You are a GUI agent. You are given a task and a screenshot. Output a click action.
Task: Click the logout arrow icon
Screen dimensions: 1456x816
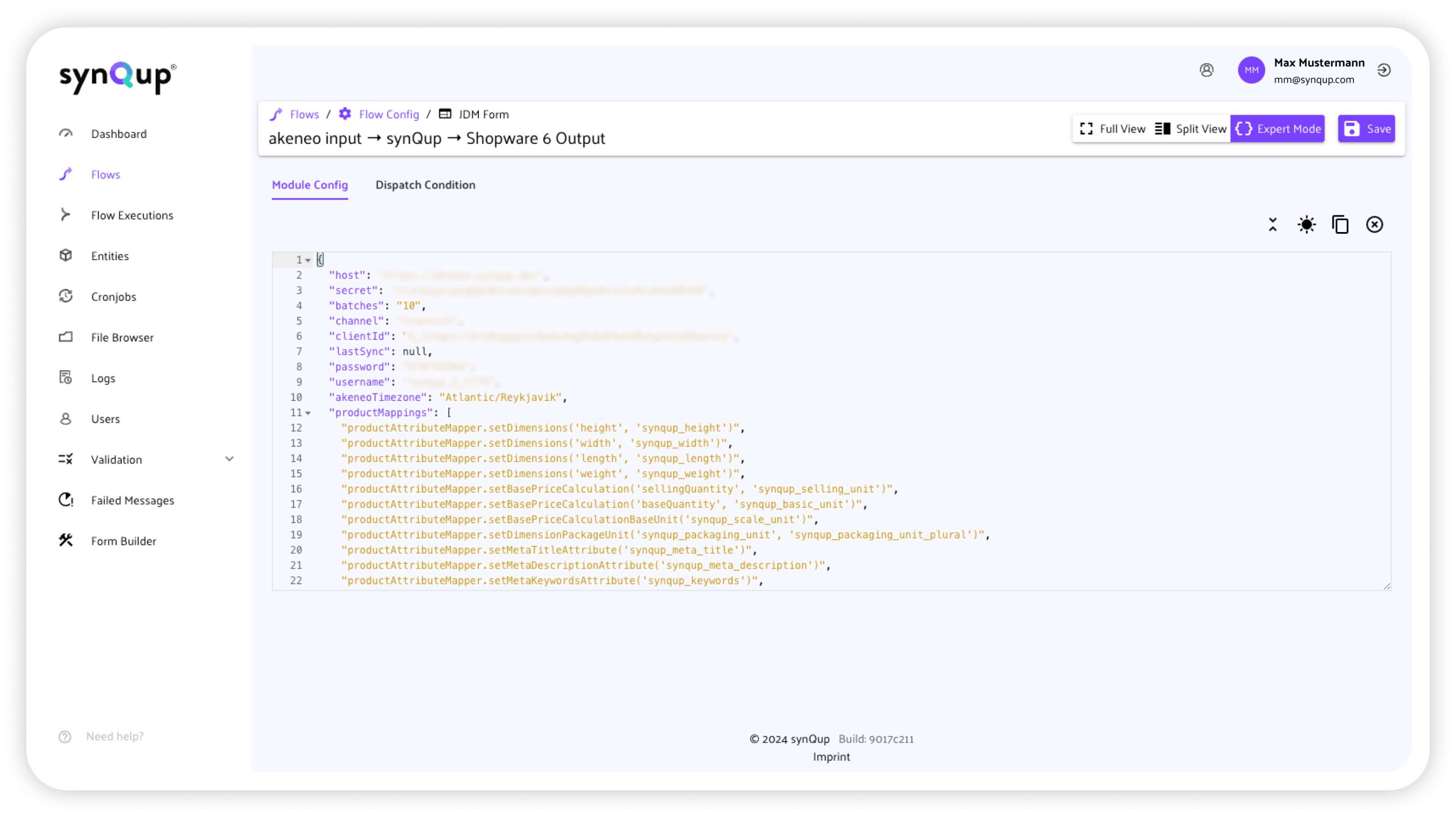(1384, 70)
